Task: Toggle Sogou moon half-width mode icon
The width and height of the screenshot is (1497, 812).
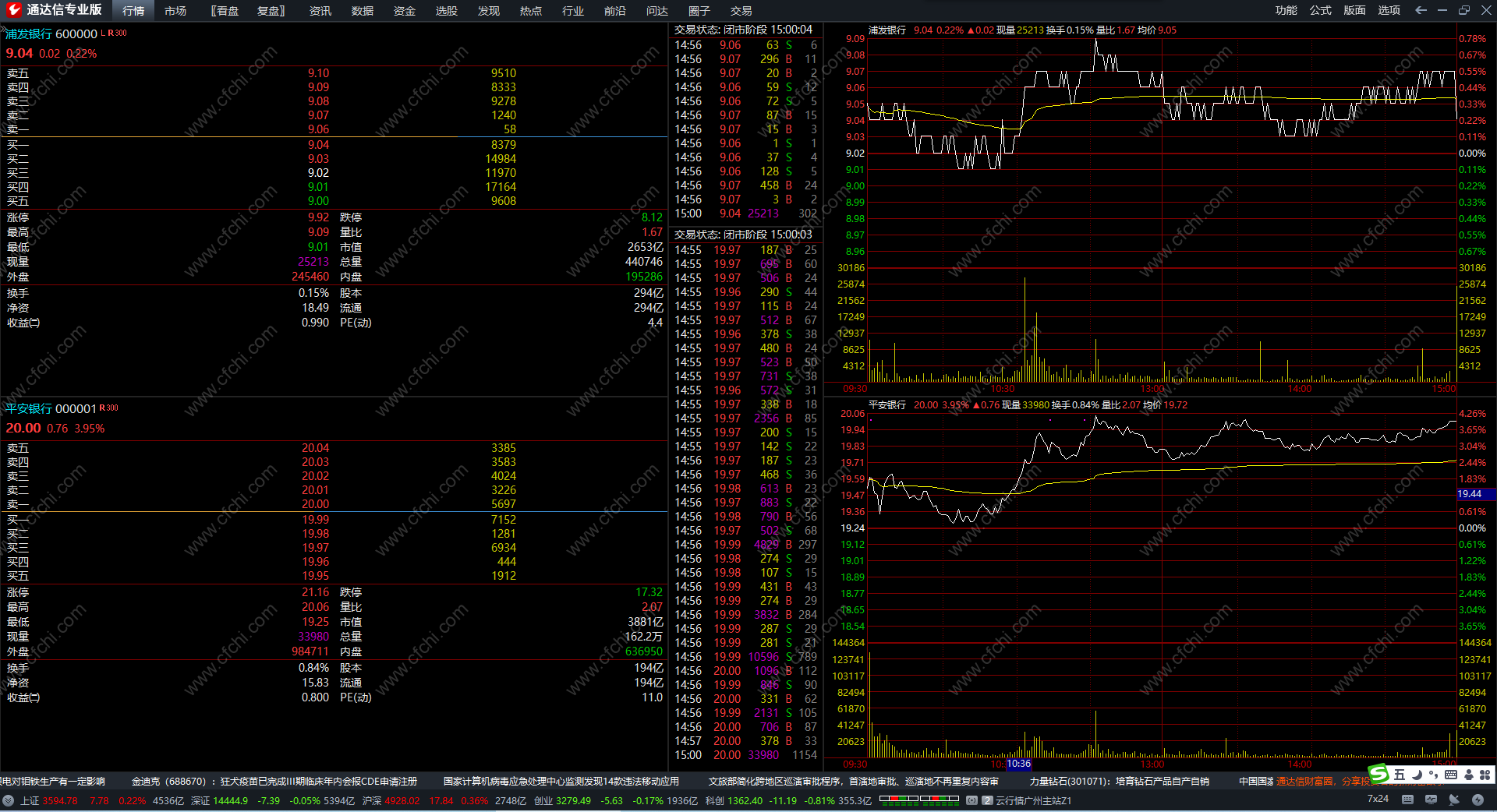Action: 1417,775
